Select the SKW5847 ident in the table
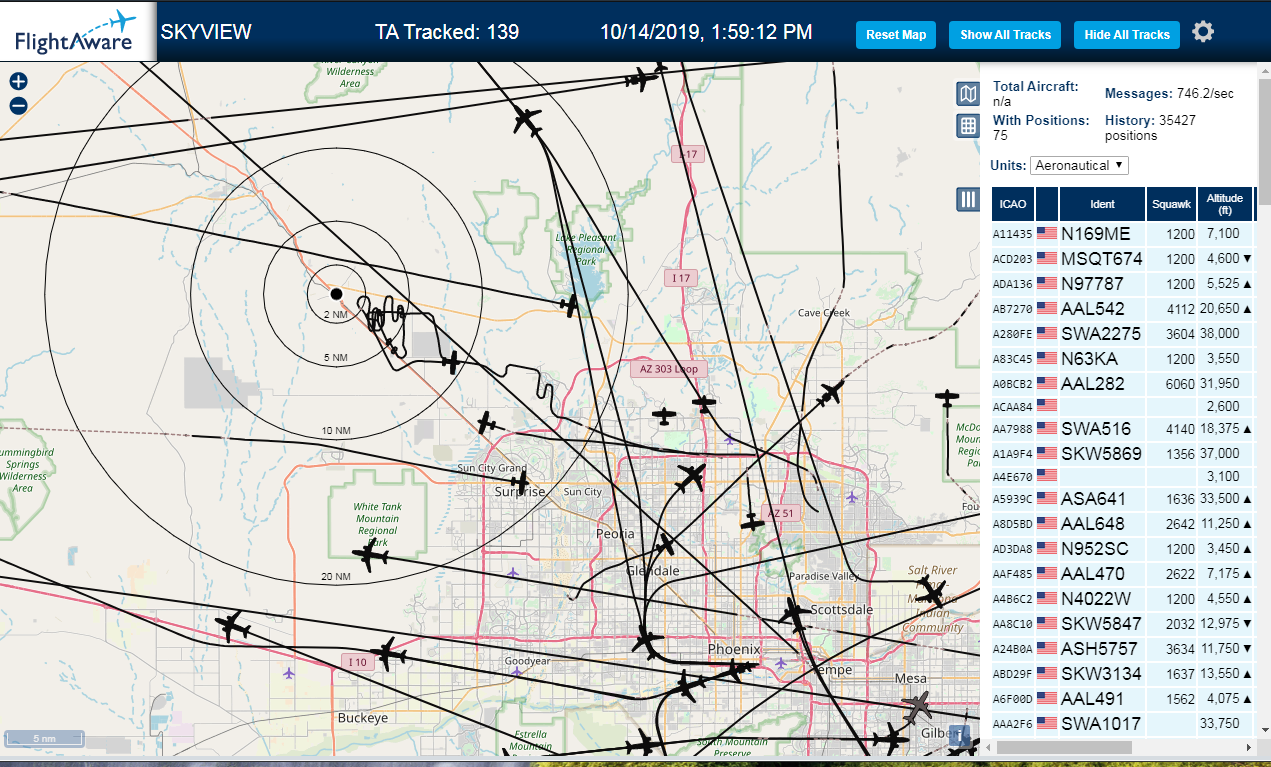Viewport: 1271px width, 767px height. (1101, 624)
